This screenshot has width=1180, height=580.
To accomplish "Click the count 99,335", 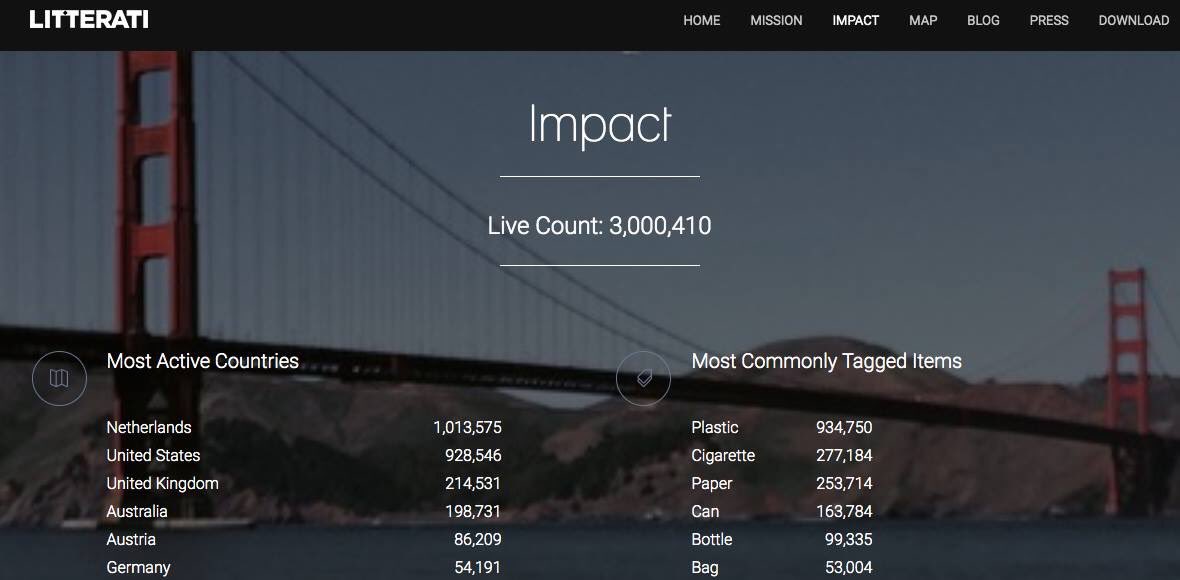I will point(849,539).
